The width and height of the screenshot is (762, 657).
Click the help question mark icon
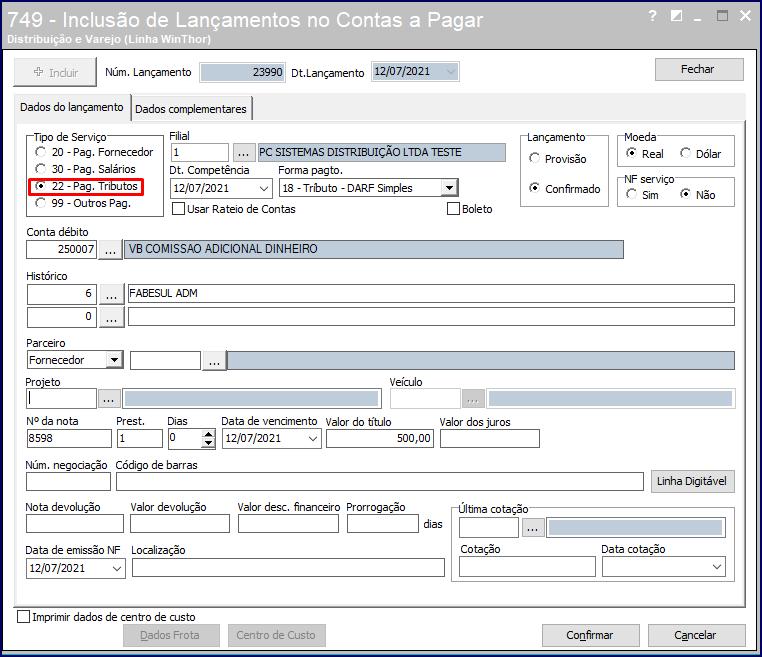[653, 16]
